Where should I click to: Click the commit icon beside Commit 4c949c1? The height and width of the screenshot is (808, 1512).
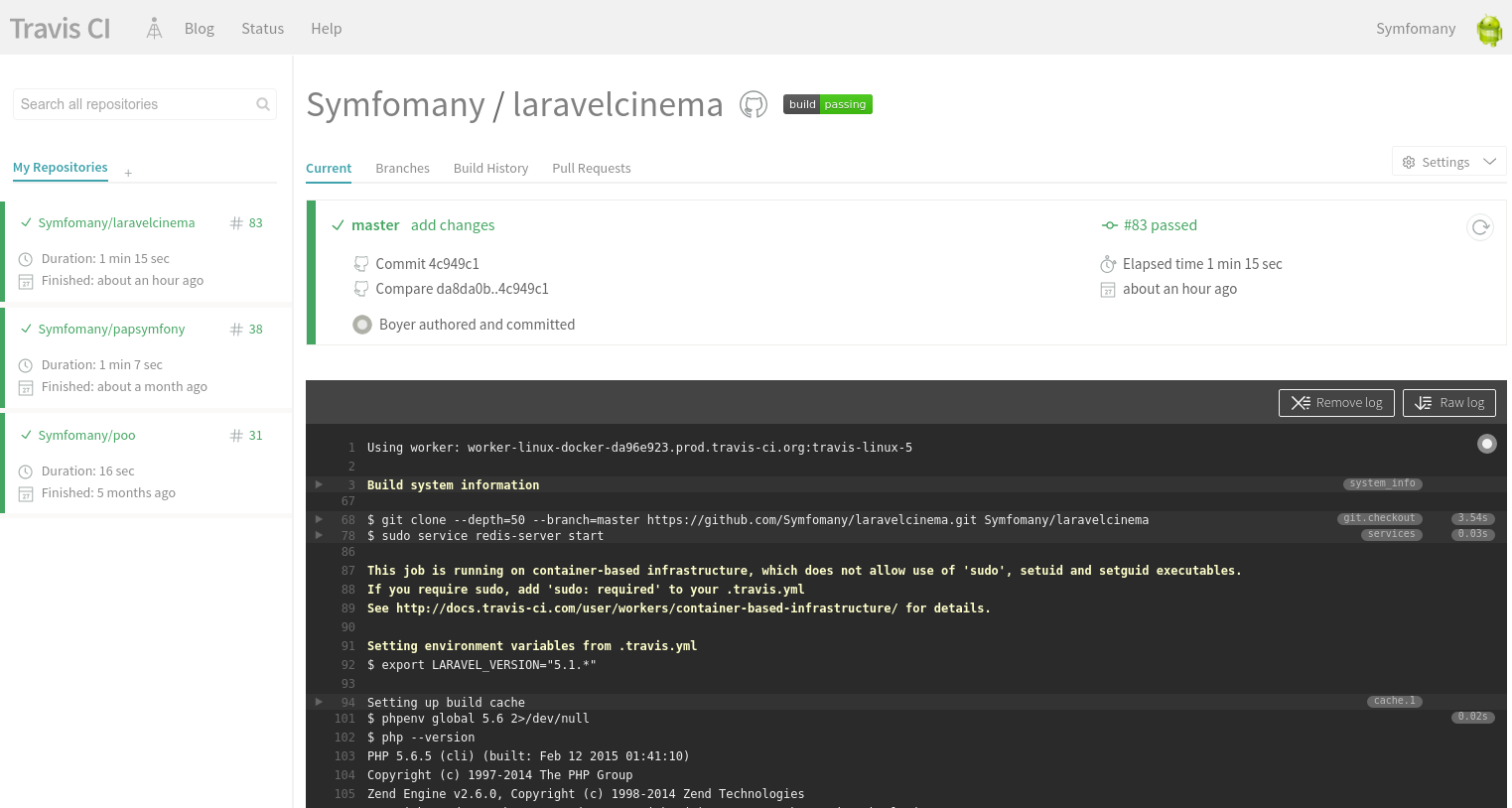[x=361, y=264]
